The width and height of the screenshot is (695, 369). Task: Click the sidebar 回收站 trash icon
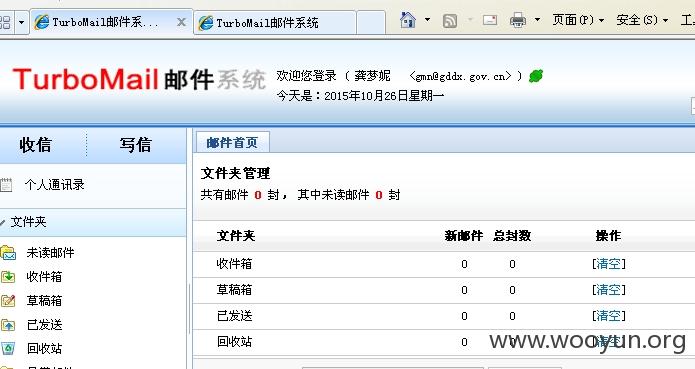tap(8, 349)
